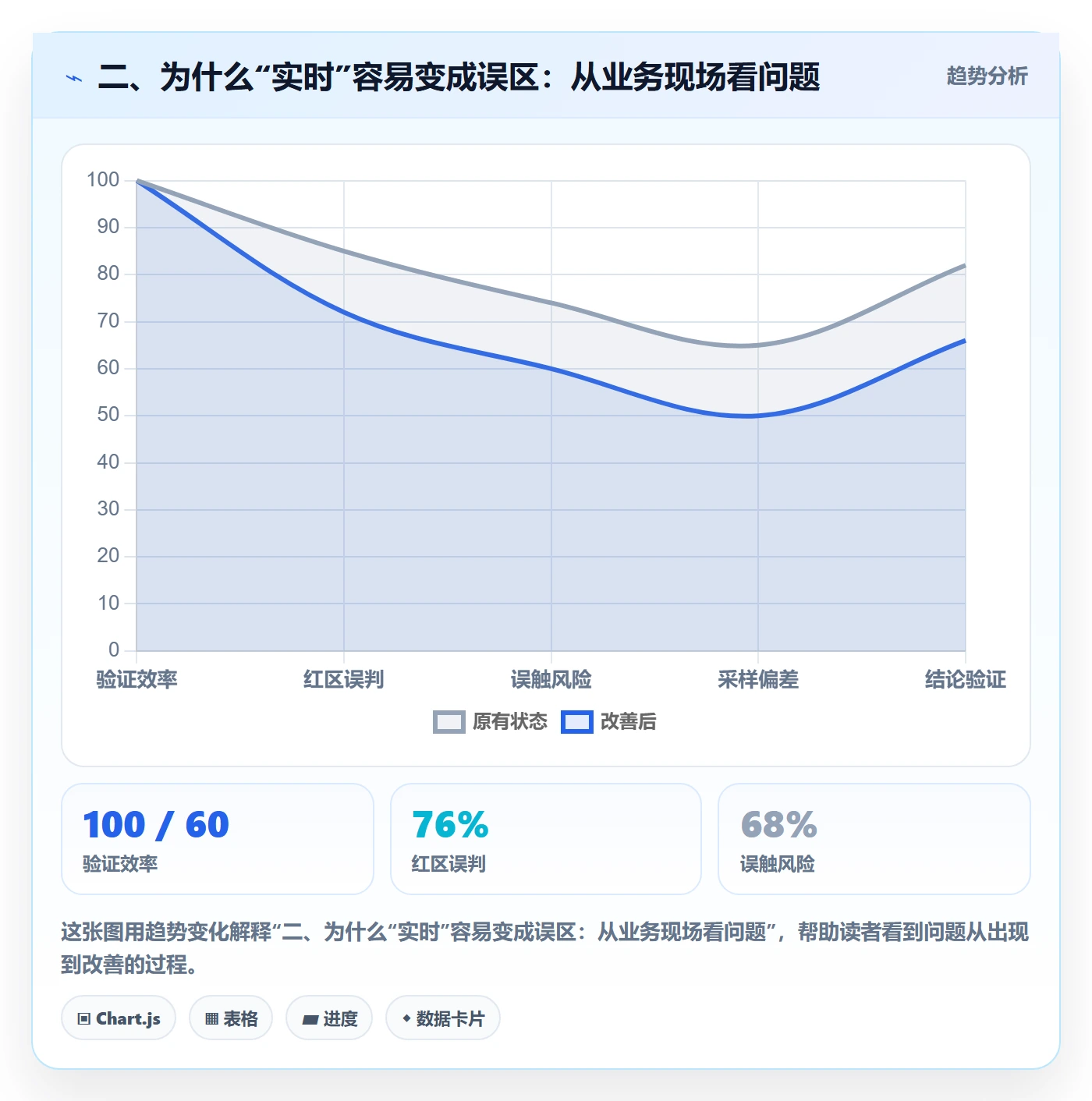Click the 结论验证 x-axis label
The image size is (1092, 1101).
pos(966,680)
